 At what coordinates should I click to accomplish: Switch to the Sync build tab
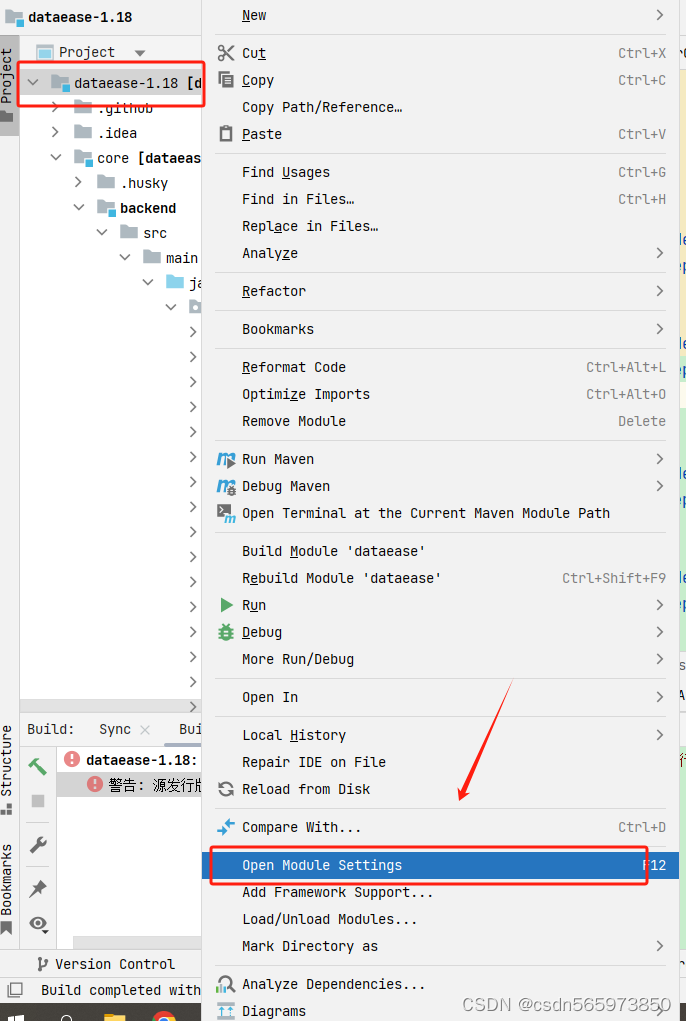click(115, 729)
